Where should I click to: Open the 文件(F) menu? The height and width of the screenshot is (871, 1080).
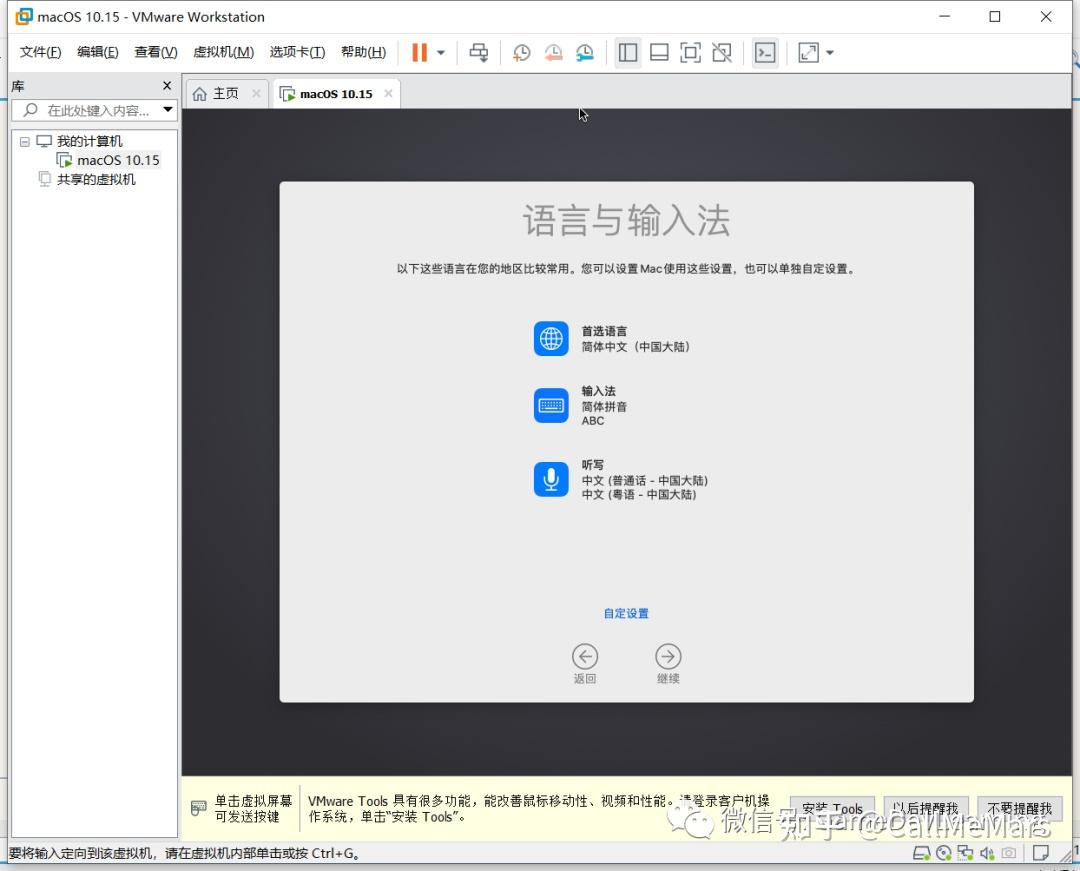[40, 52]
